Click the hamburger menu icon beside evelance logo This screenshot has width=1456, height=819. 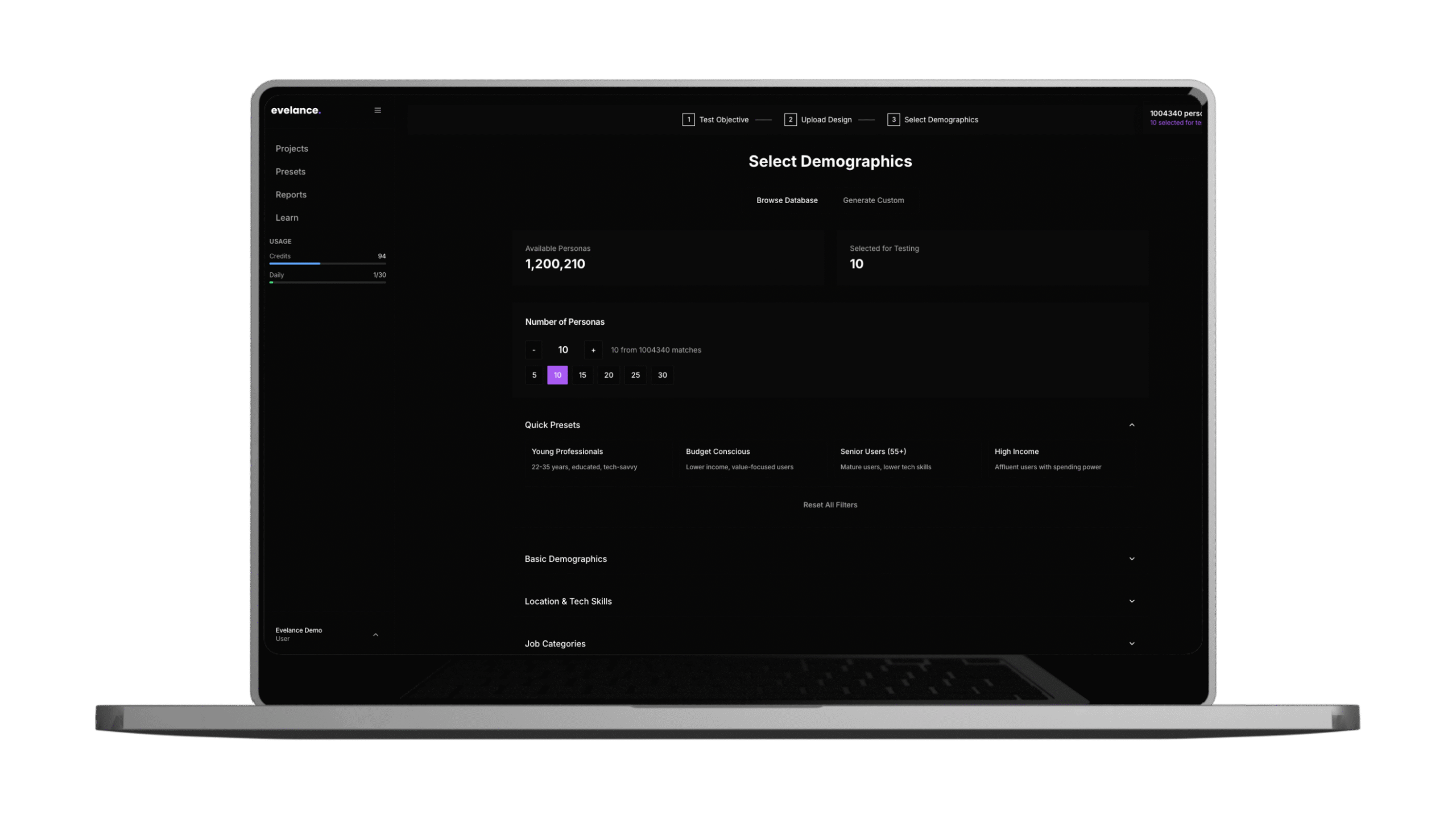click(x=378, y=110)
